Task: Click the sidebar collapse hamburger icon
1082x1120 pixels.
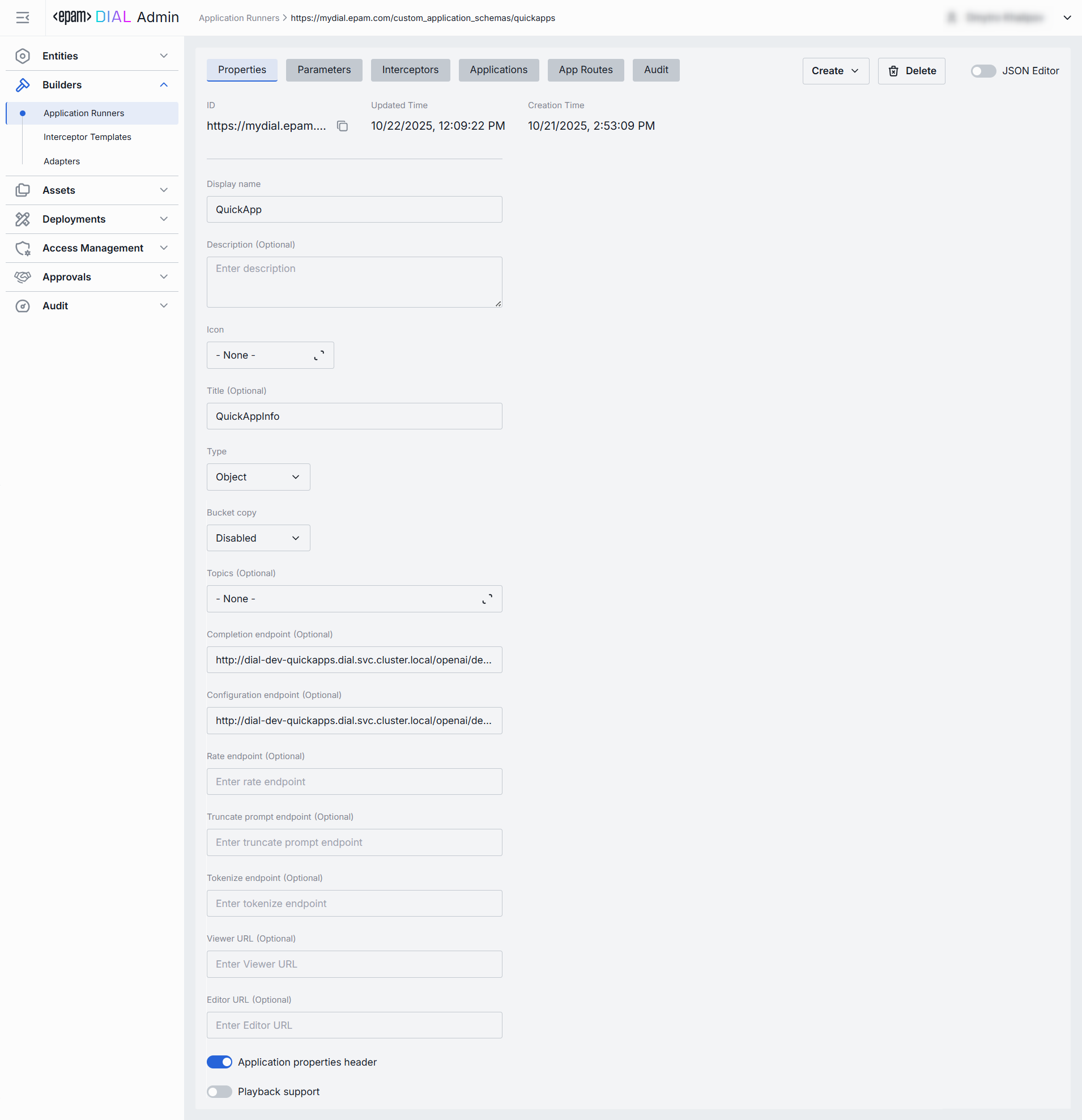Action: [x=22, y=18]
